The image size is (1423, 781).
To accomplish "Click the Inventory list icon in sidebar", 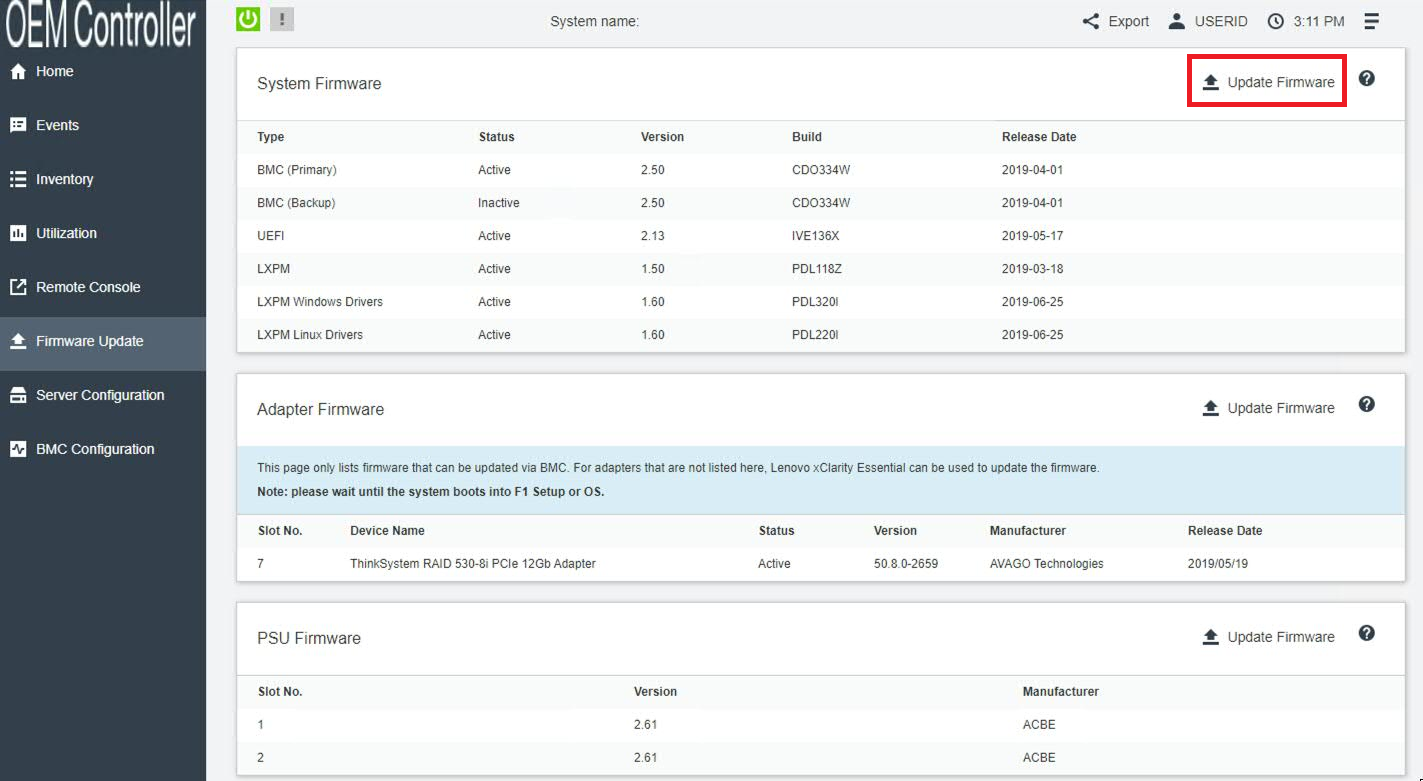I will 17,179.
